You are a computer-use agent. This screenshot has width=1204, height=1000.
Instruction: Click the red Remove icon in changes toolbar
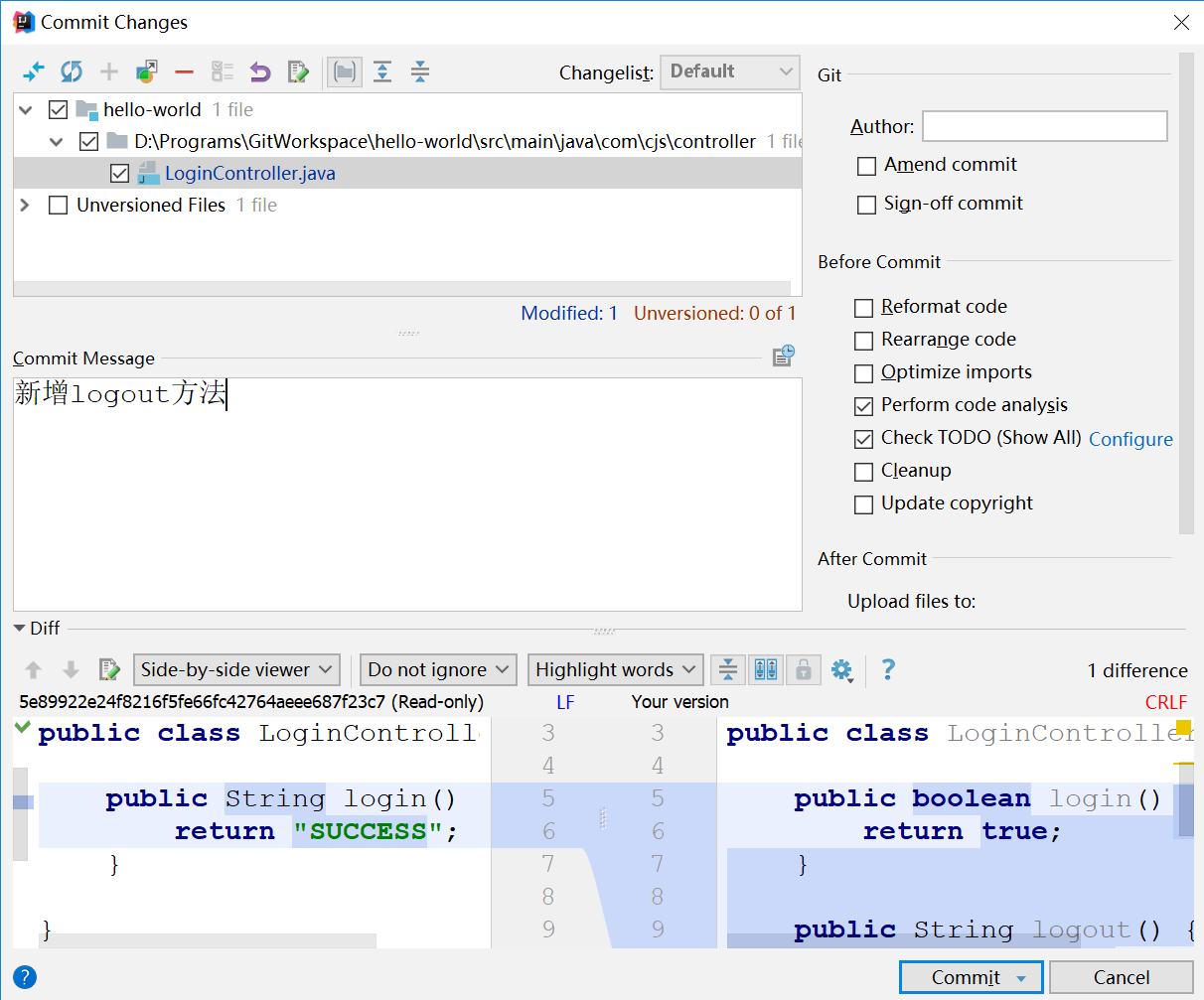(184, 71)
